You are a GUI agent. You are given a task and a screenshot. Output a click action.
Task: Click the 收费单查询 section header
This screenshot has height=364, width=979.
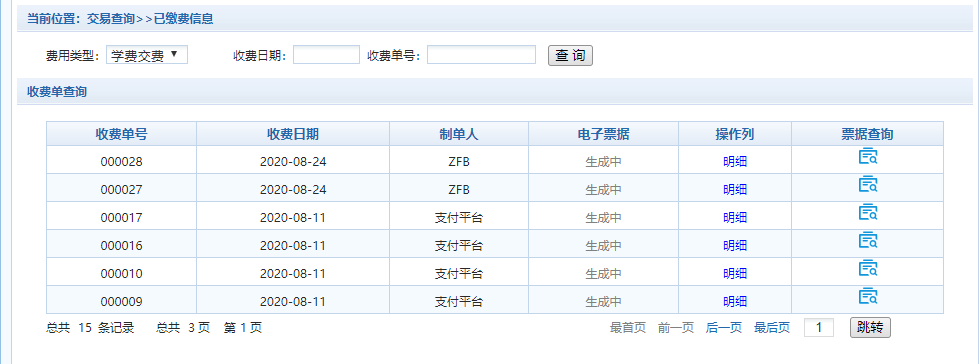57,92
